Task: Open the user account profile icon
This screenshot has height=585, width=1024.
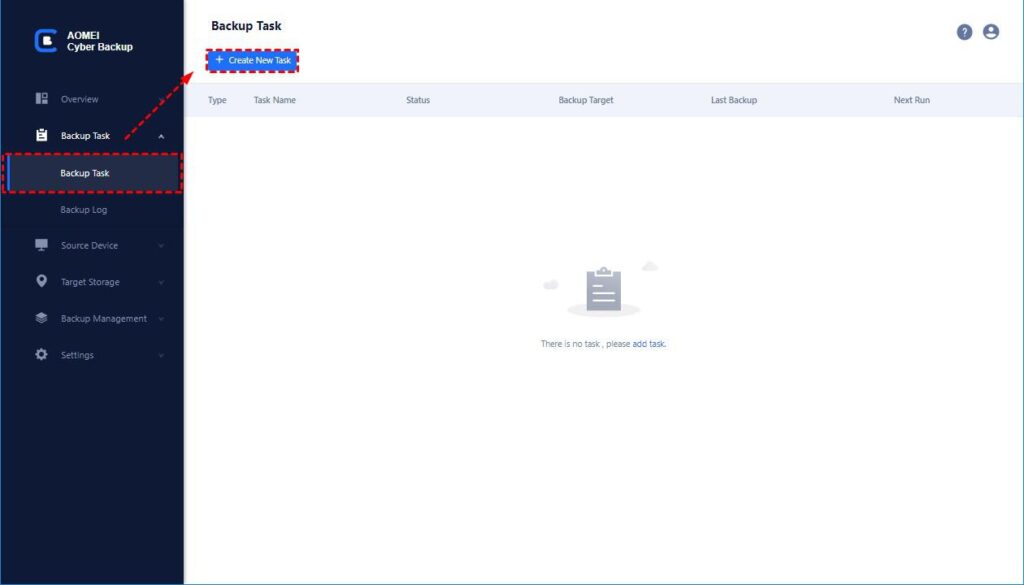Action: 991,32
